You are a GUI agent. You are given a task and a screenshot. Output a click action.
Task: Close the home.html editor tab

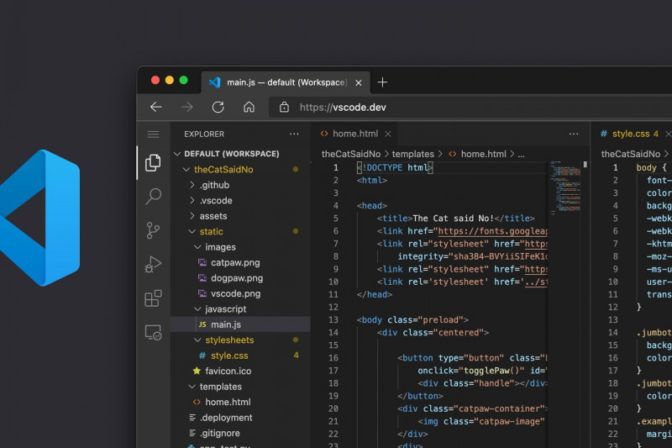pos(388,134)
